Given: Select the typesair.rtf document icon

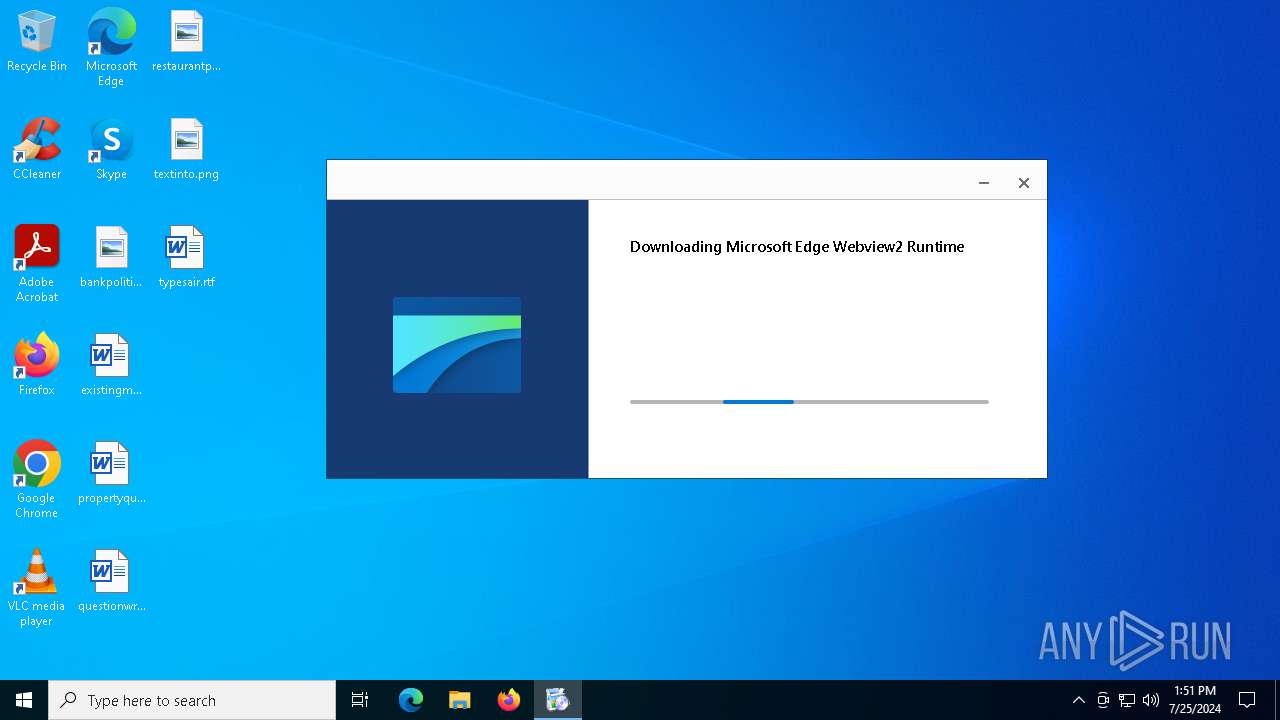Looking at the screenshot, I should pos(186,258).
